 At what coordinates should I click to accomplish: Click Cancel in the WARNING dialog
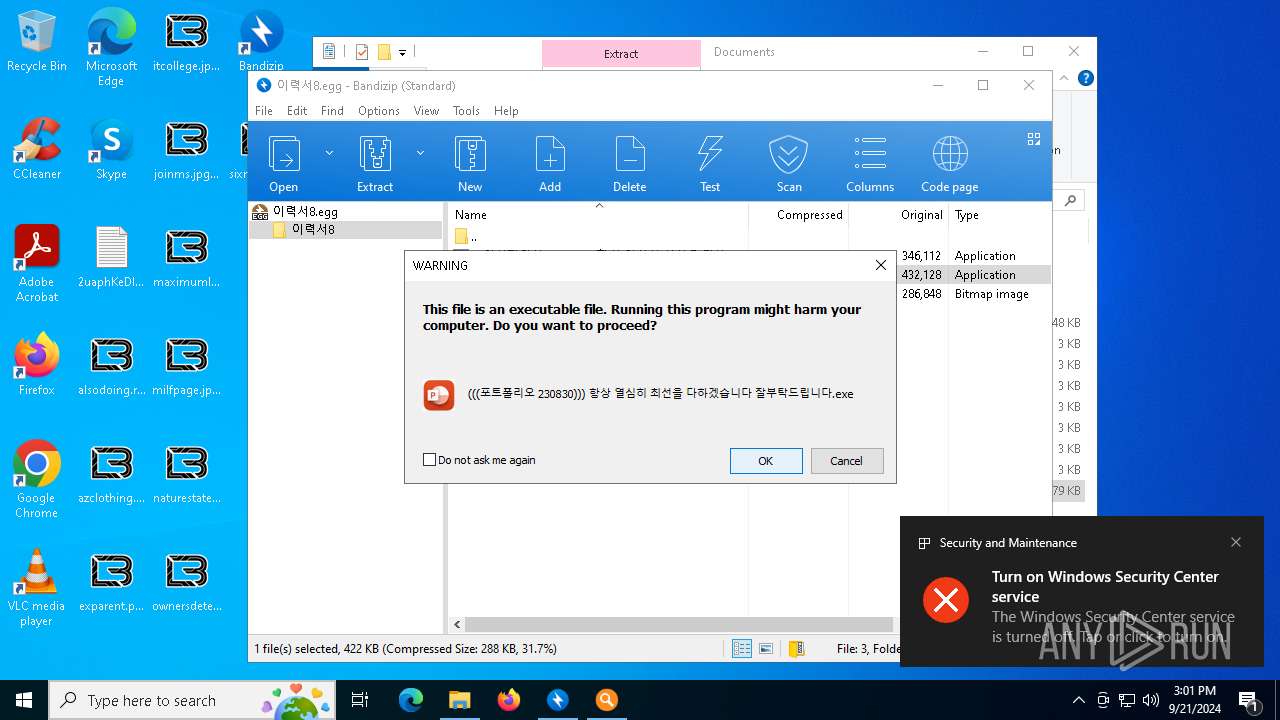pos(846,461)
